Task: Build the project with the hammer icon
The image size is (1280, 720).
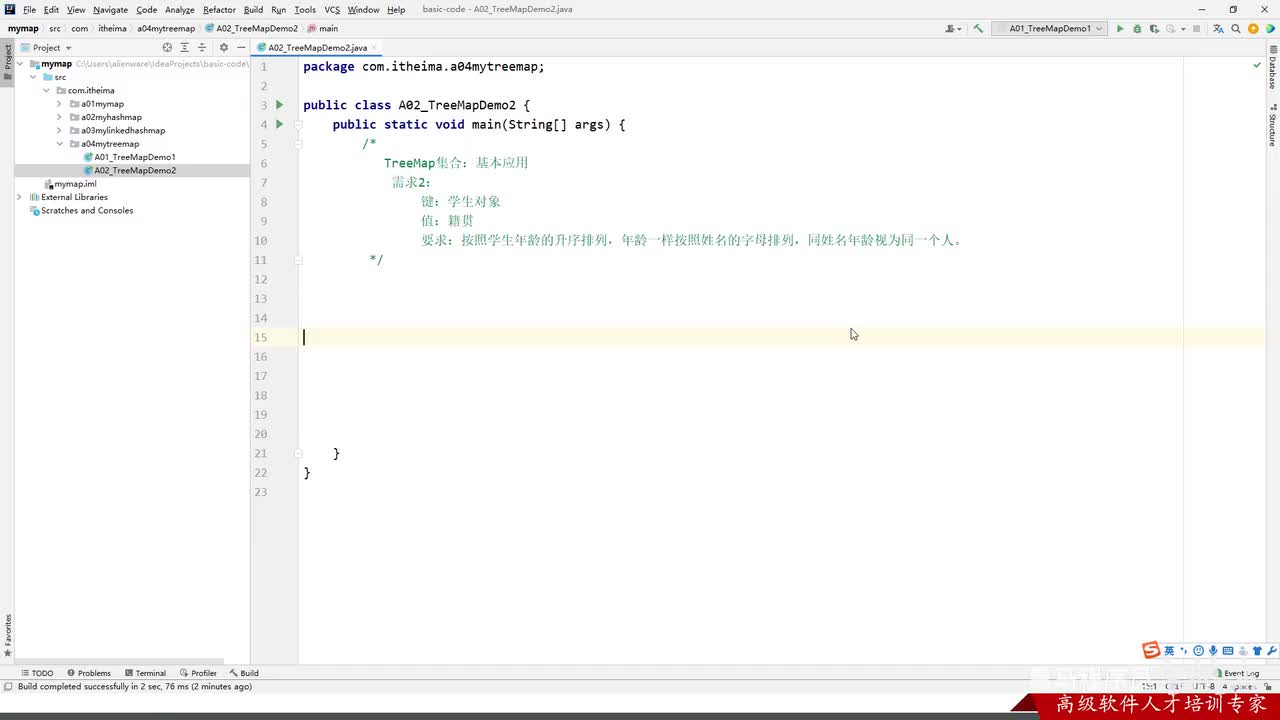Action: tap(978, 29)
